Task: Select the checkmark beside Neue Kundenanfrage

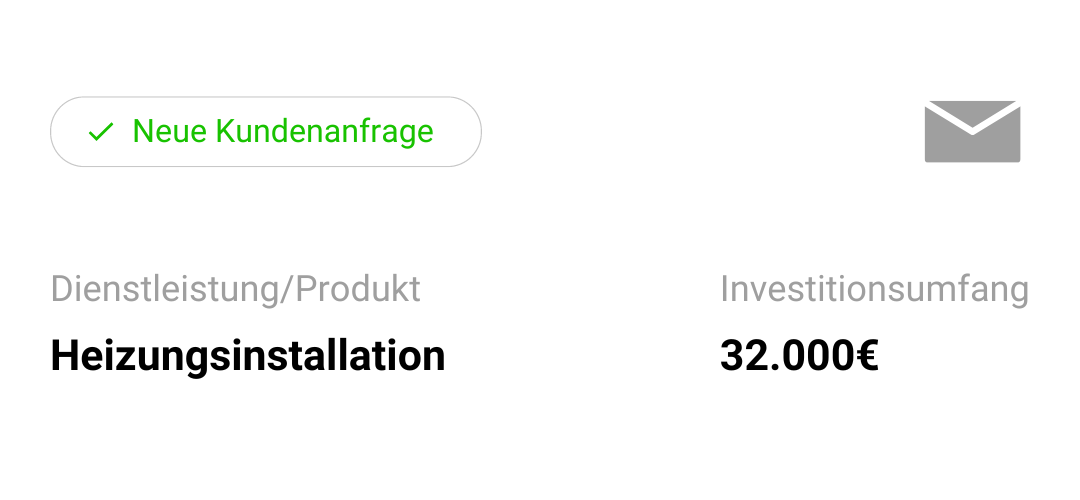Action: click(101, 132)
